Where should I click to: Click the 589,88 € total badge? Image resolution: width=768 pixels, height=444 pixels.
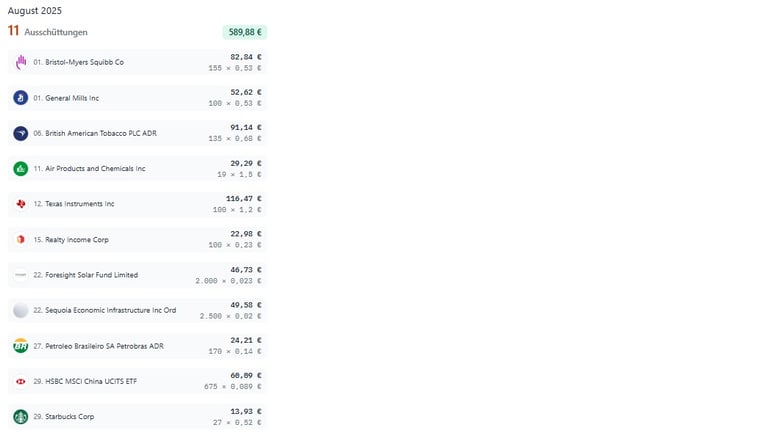pos(244,32)
